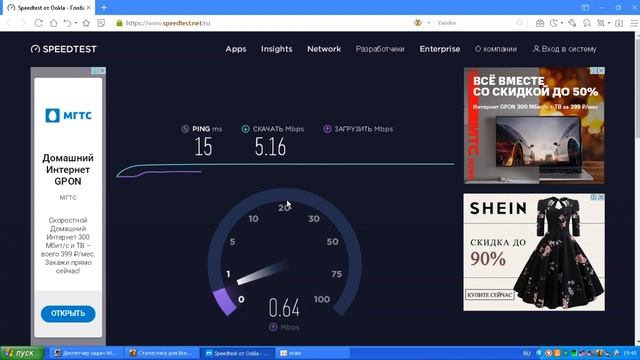Expand the dropdown beside undo arrow
The width and height of the screenshot is (640, 360).
(x=76, y=23)
